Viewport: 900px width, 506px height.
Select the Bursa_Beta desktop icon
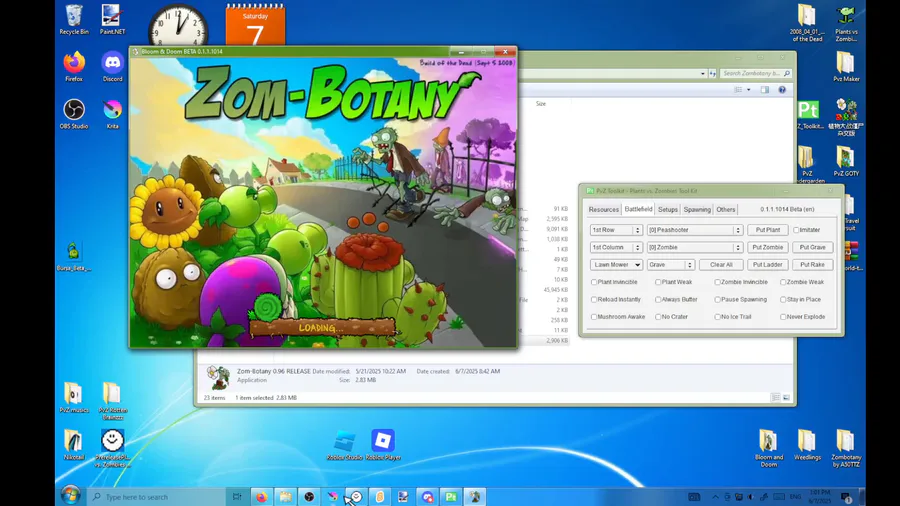(x=73, y=256)
